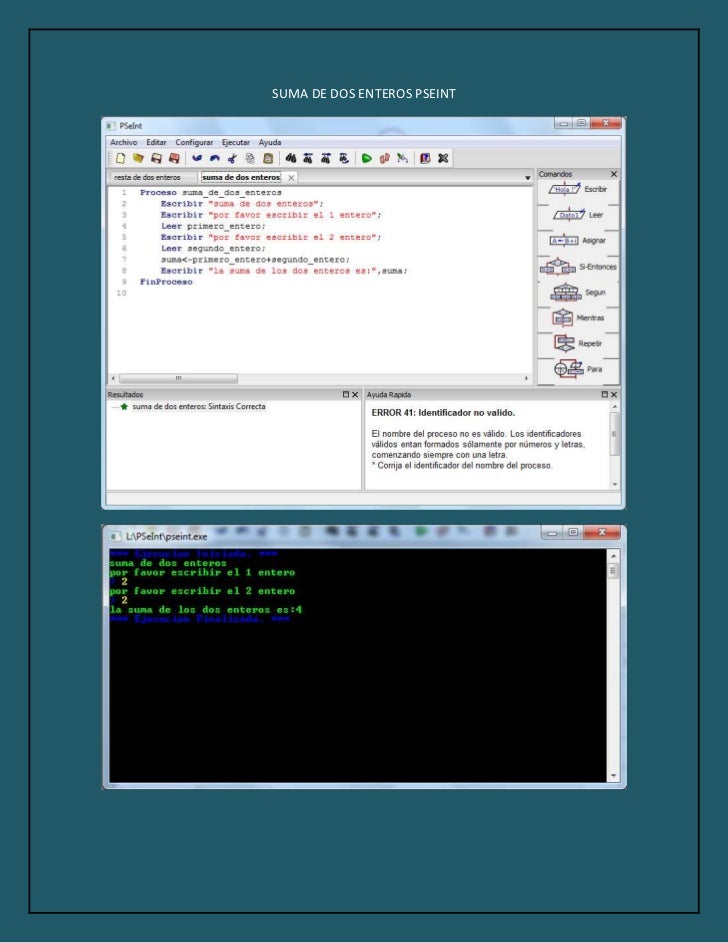Insert the Si-Entonces command
Image resolution: width=728 pixels, height=943 pixels.
pyautogui.click(x=578, y=266)
